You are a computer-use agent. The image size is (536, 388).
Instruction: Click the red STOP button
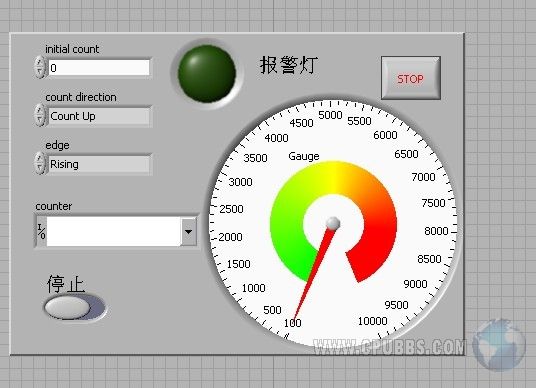tap(411, 78)
